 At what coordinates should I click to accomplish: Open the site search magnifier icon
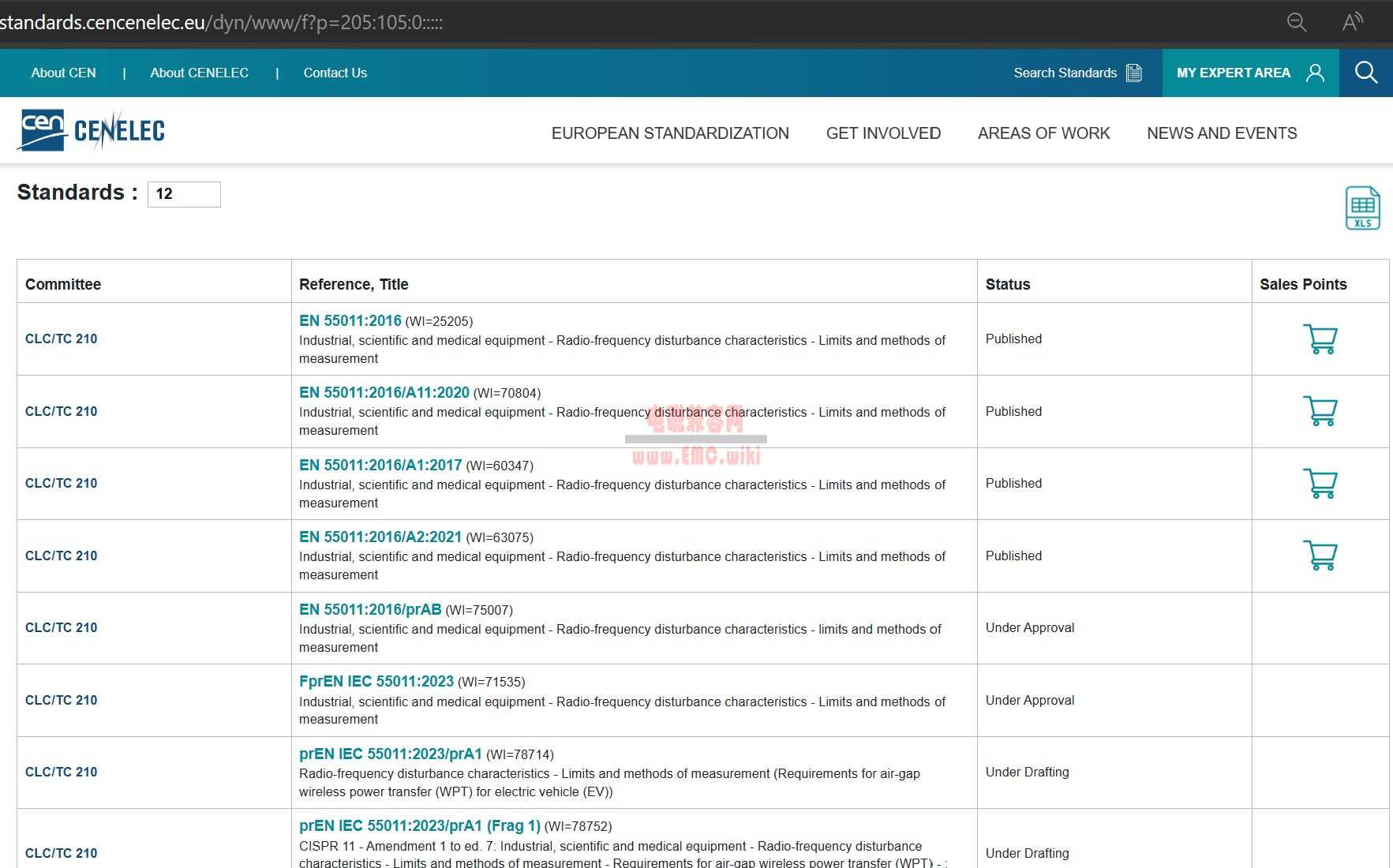1366,73
